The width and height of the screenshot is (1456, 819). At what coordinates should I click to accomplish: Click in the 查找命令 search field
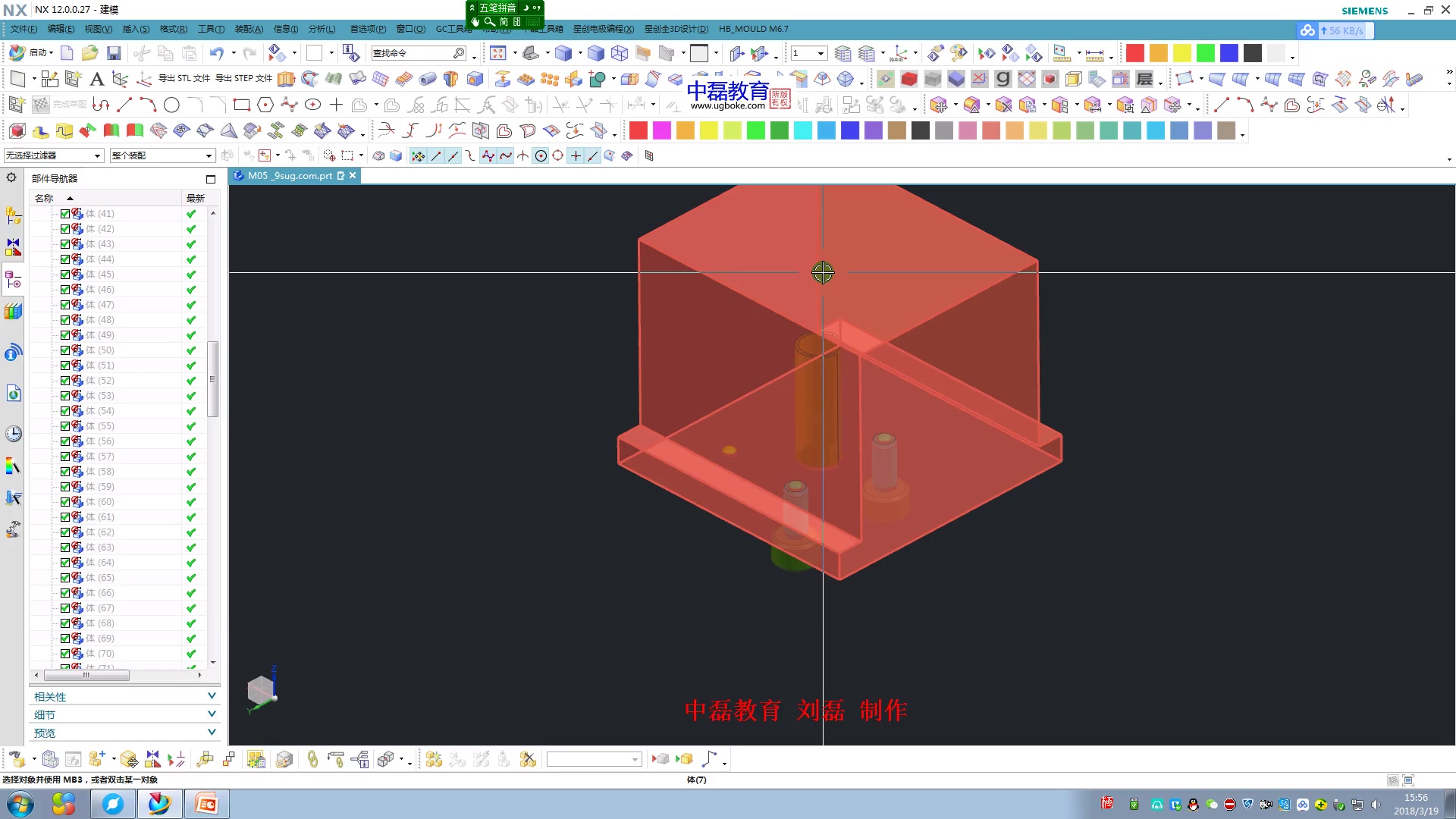[x=419, y=53]
